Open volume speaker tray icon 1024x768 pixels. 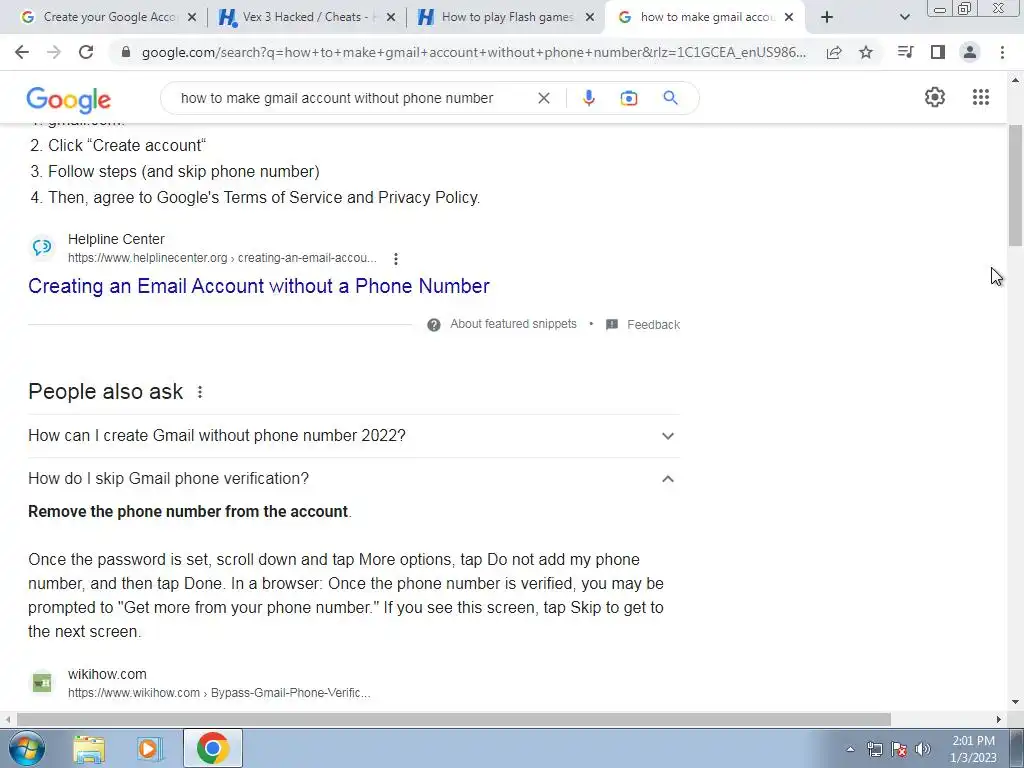click(923, 749)
